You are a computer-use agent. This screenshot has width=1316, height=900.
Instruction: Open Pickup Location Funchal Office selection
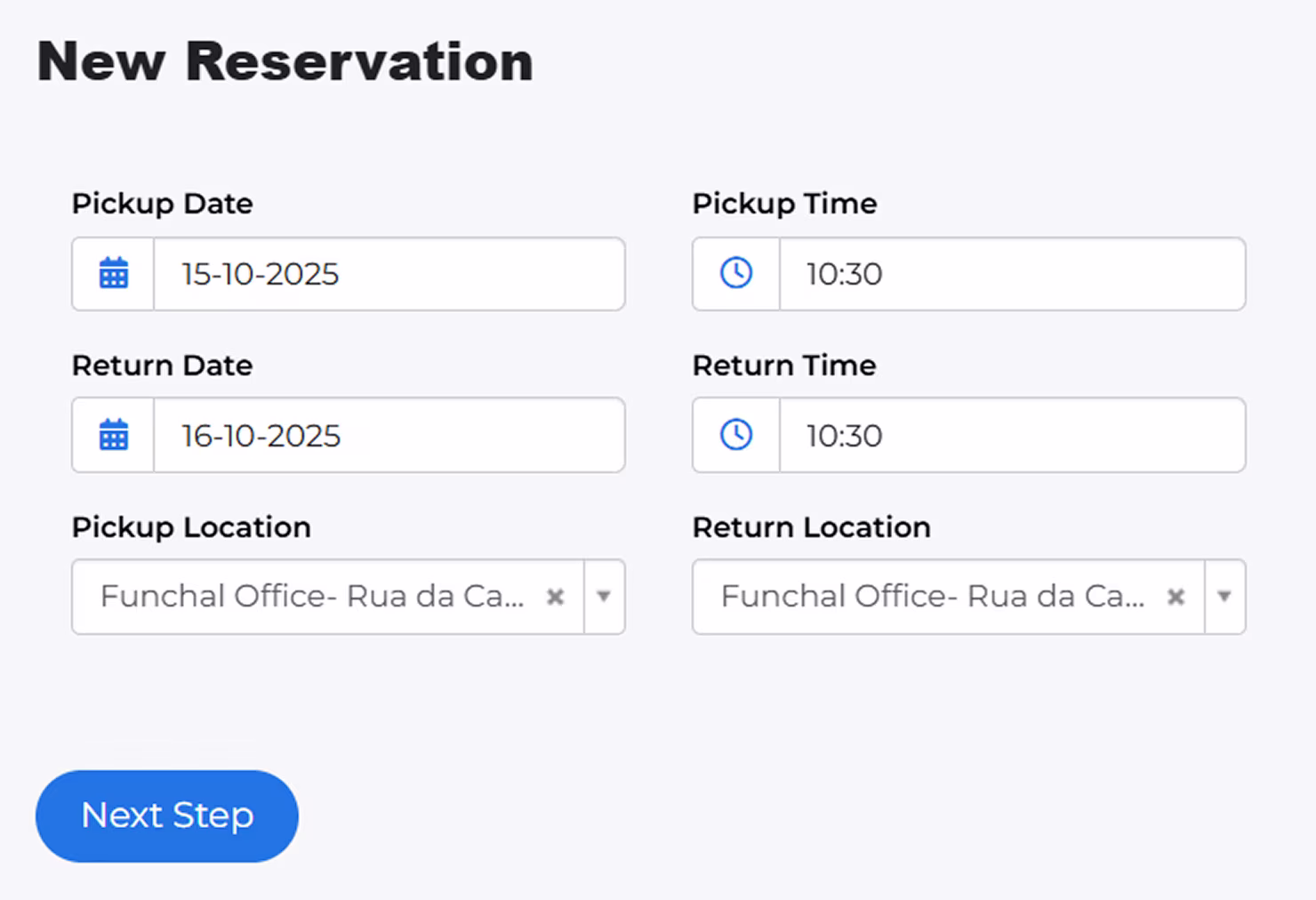tap(311, 597)
